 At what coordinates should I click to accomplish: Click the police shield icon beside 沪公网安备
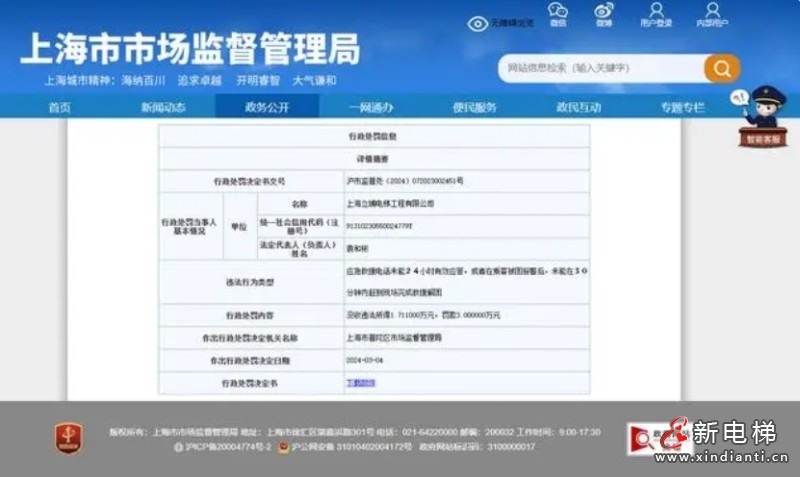(283, 447)
